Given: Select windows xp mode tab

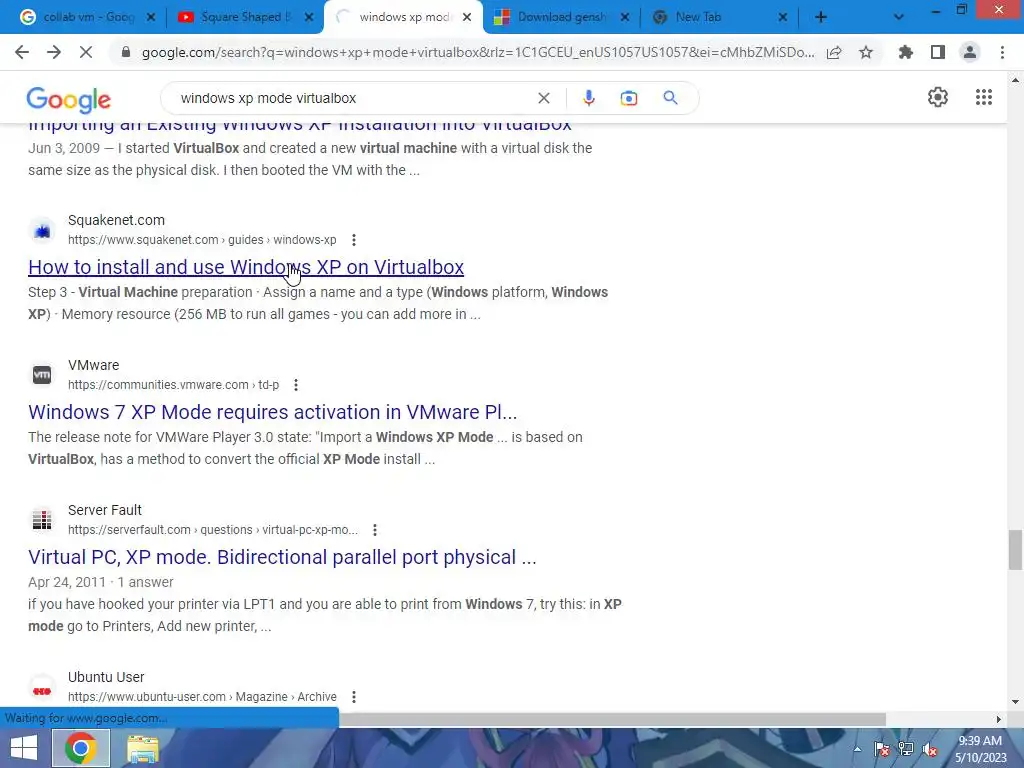Looking at the screenshot, I should (403, 17).
